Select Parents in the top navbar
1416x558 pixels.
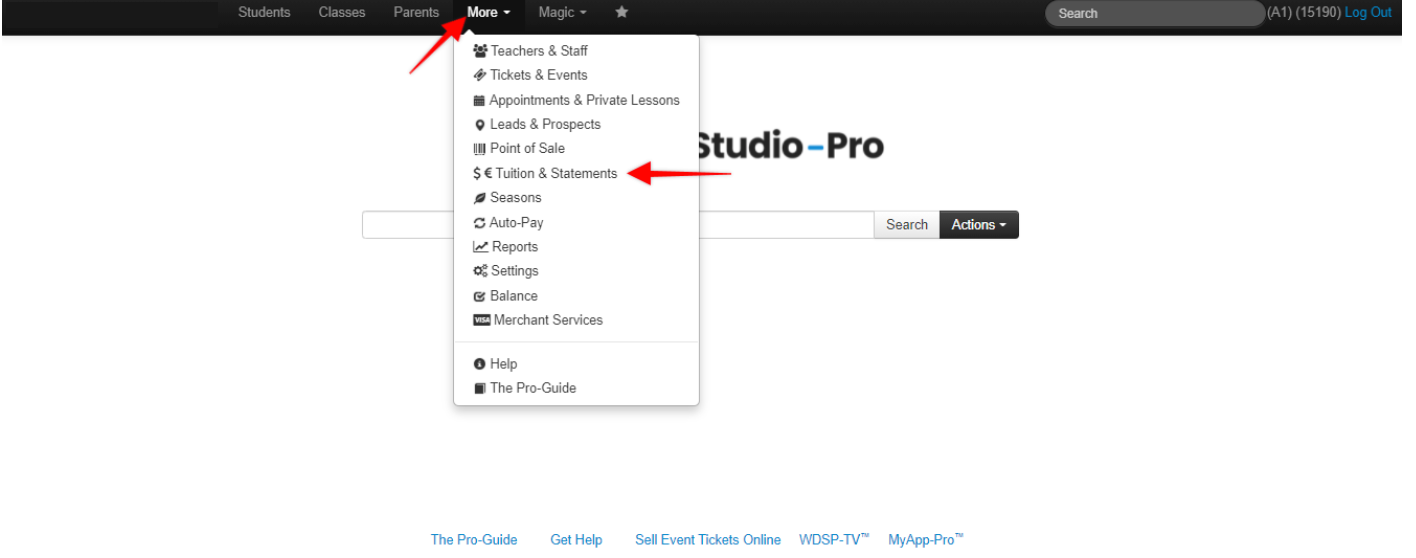point(416,12)
